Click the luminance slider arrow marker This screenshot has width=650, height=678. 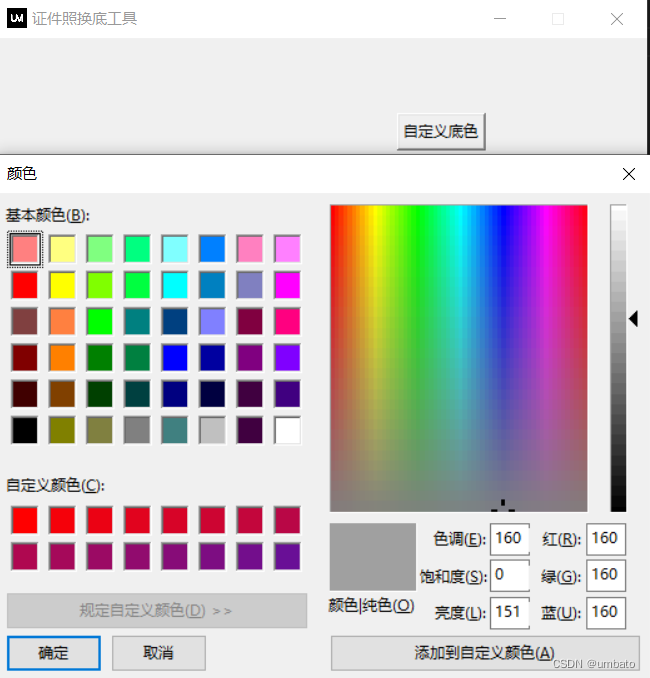point(634,319)
